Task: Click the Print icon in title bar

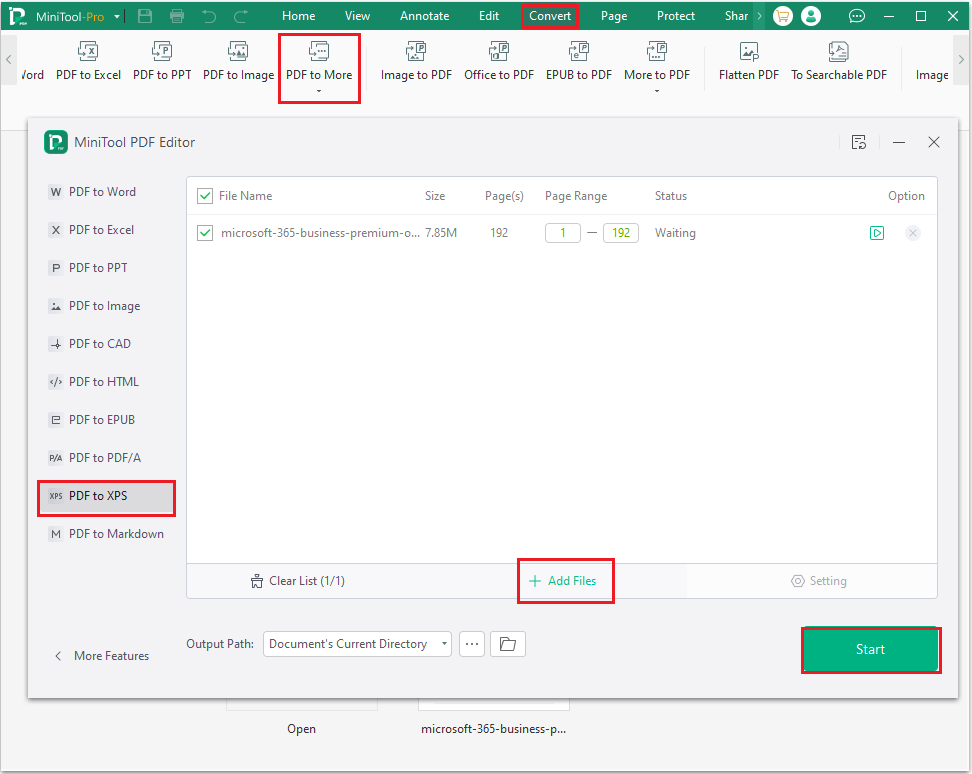Action: pos(177,16)
